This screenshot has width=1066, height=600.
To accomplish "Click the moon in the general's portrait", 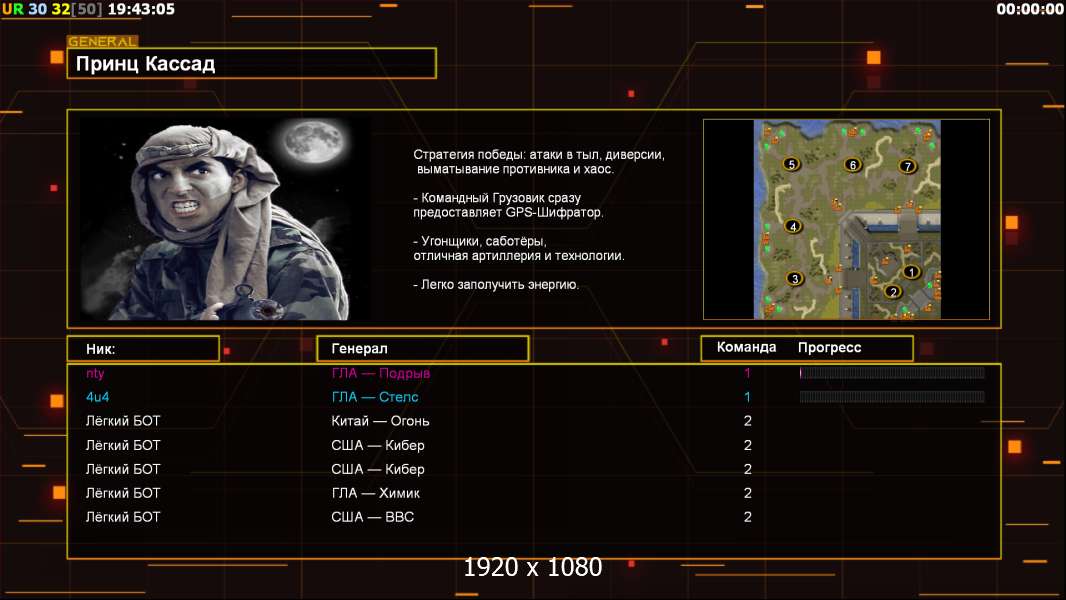I will (307, 143).
